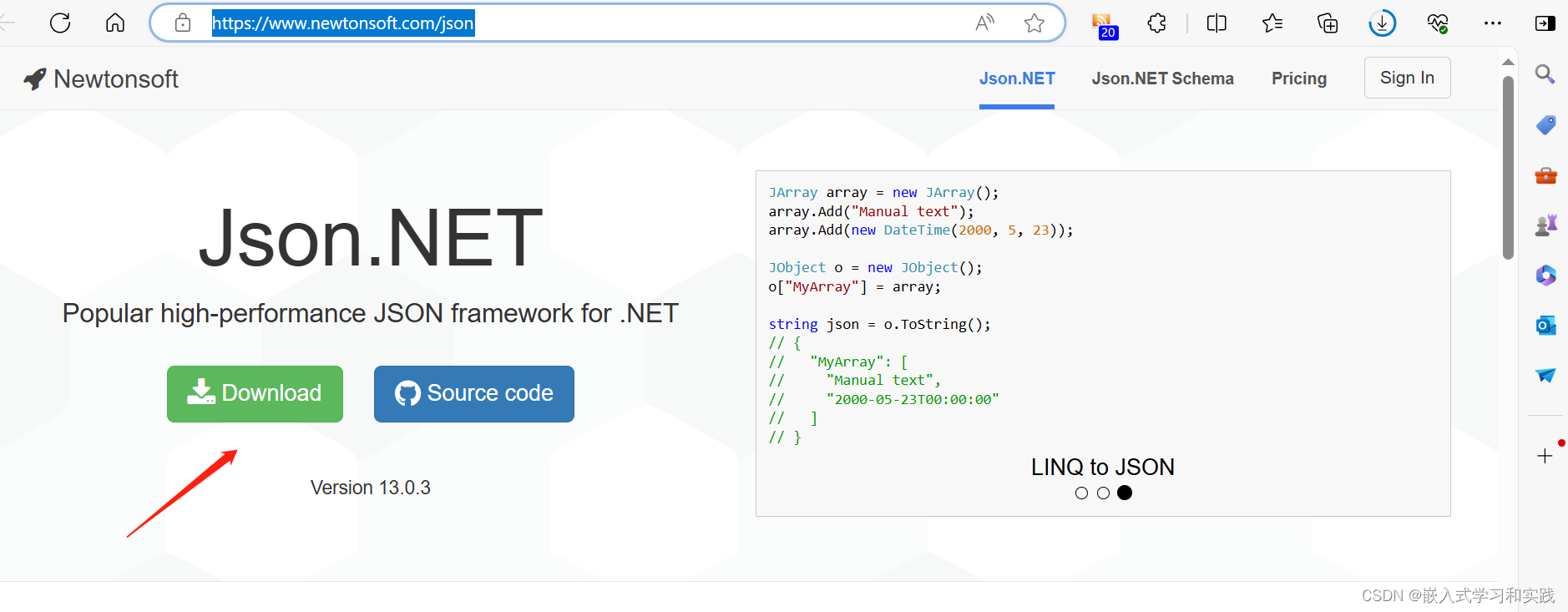This screenshot has height=612, width=1568.
Task: Open Favorites list icon
Action: pyautogui.click(x=1272, y=23)
